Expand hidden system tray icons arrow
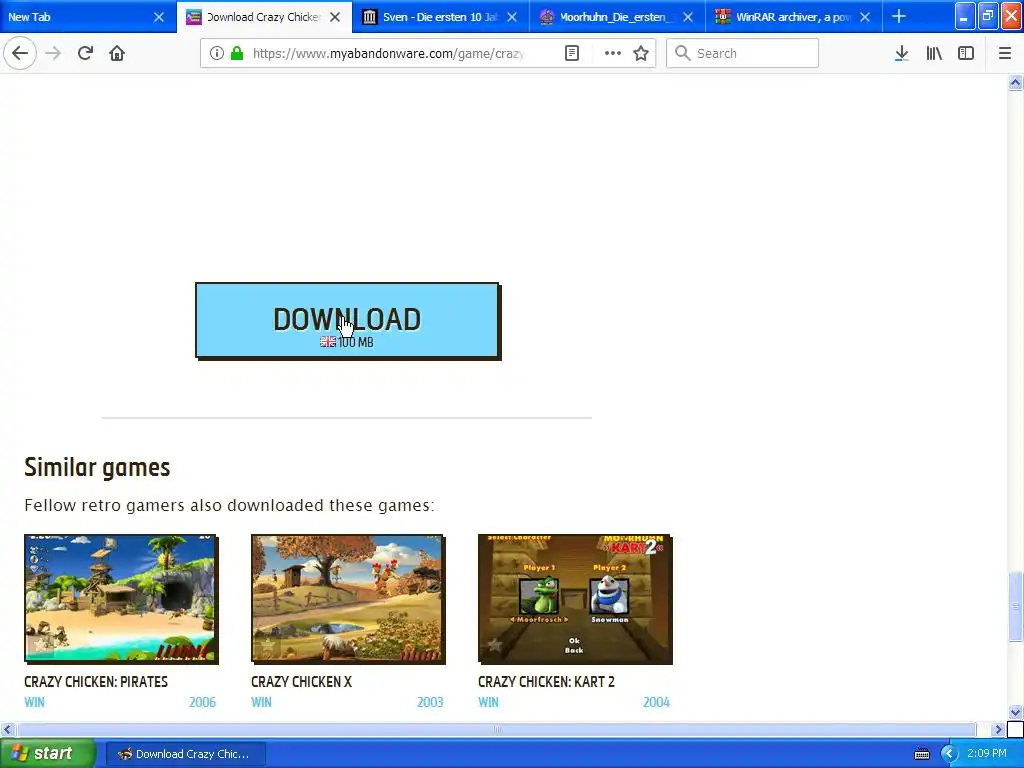Screen dimensions: 1024x768 [x=949, y=754]
